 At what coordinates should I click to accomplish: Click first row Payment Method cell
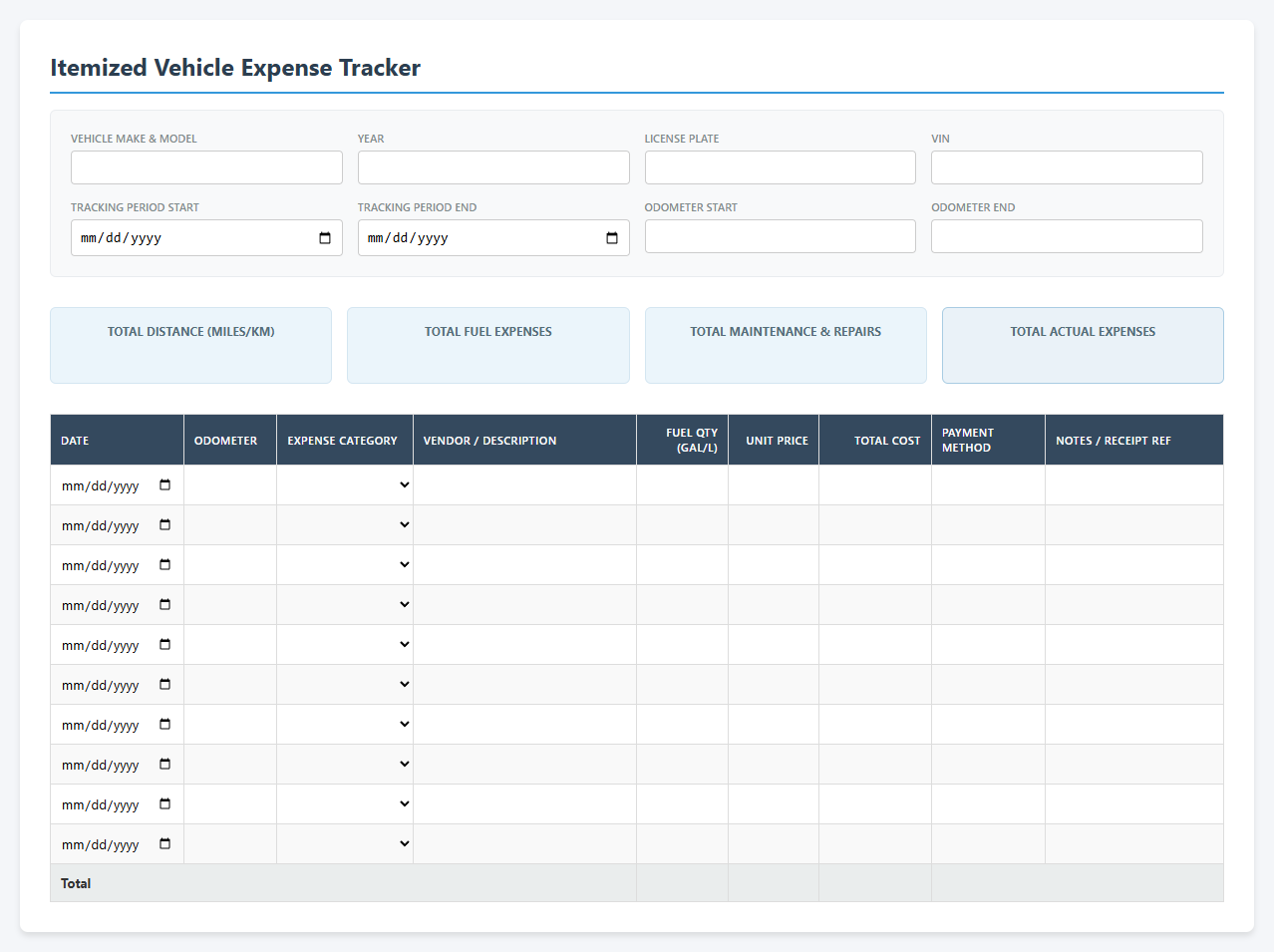988,485
